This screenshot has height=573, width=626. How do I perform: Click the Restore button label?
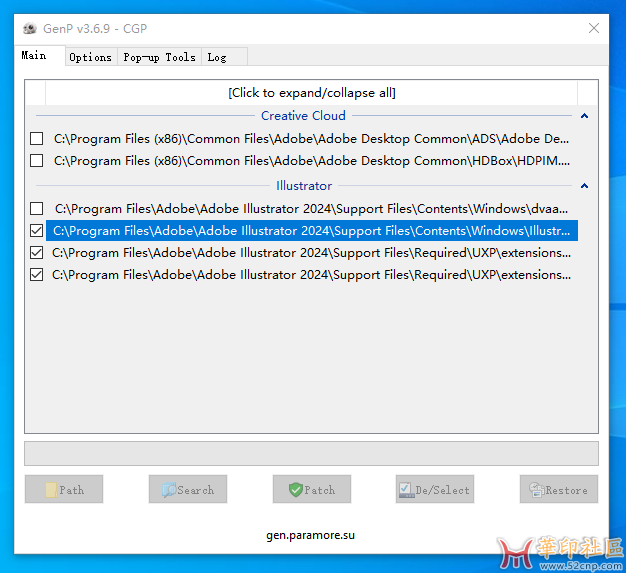[x=567, y=490]
